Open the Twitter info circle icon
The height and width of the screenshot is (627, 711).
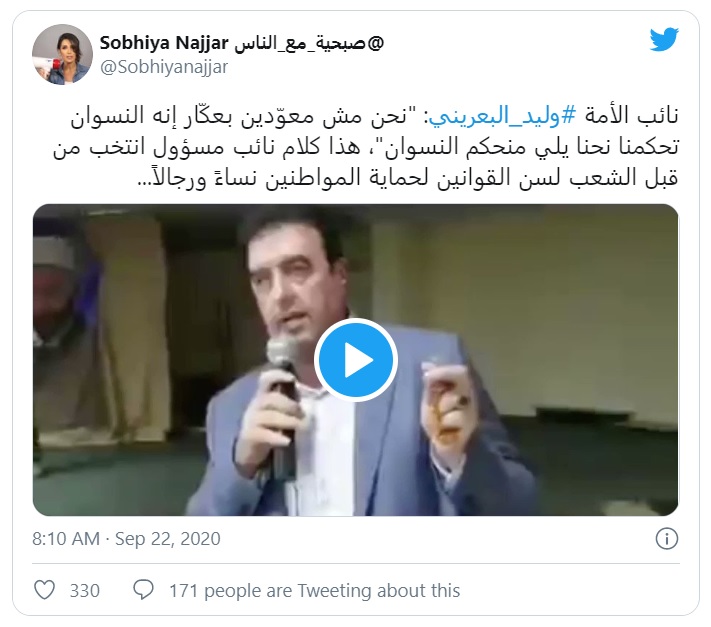point(667,539)
